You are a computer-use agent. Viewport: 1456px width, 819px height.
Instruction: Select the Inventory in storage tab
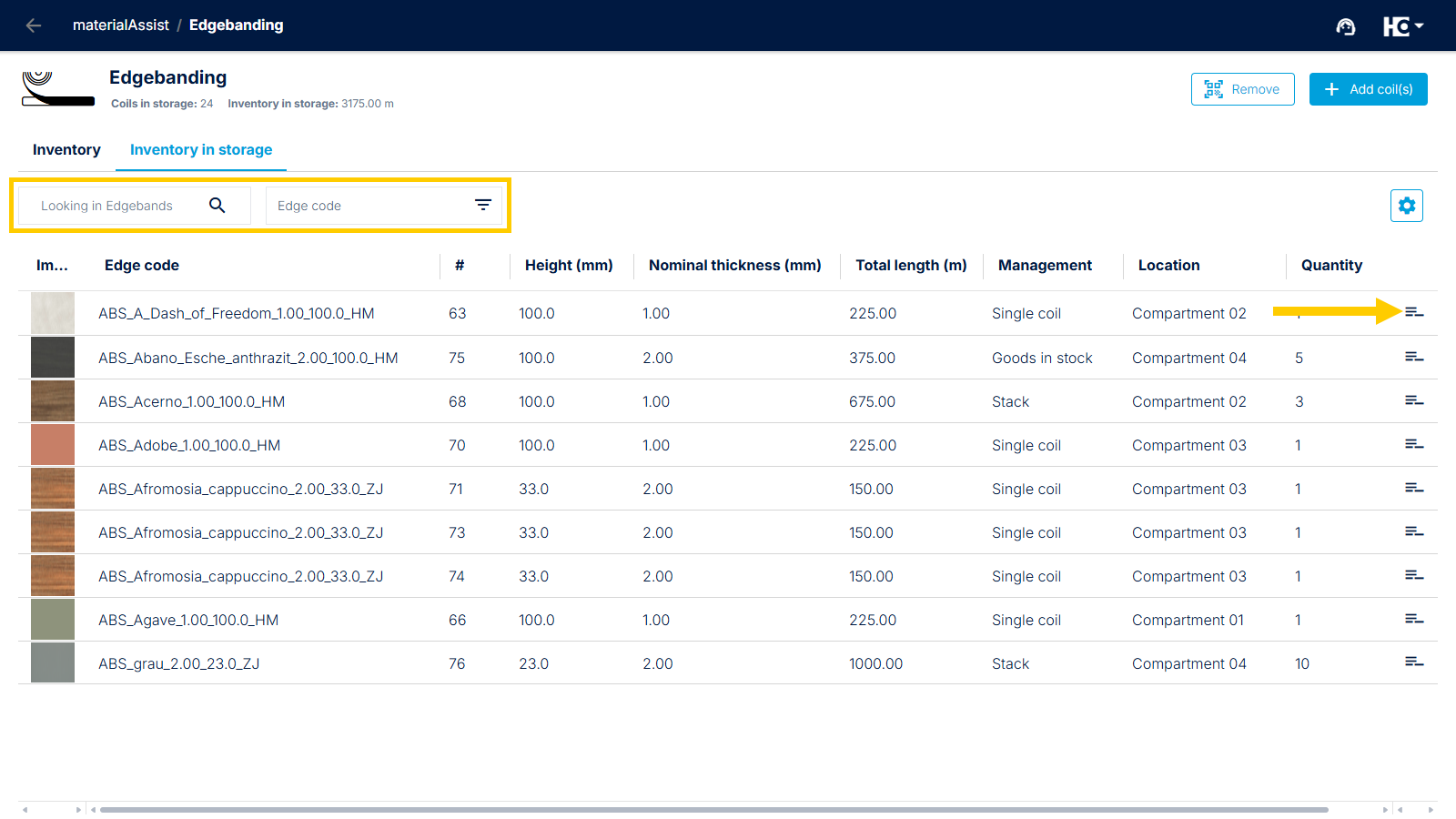click(201, 150)
